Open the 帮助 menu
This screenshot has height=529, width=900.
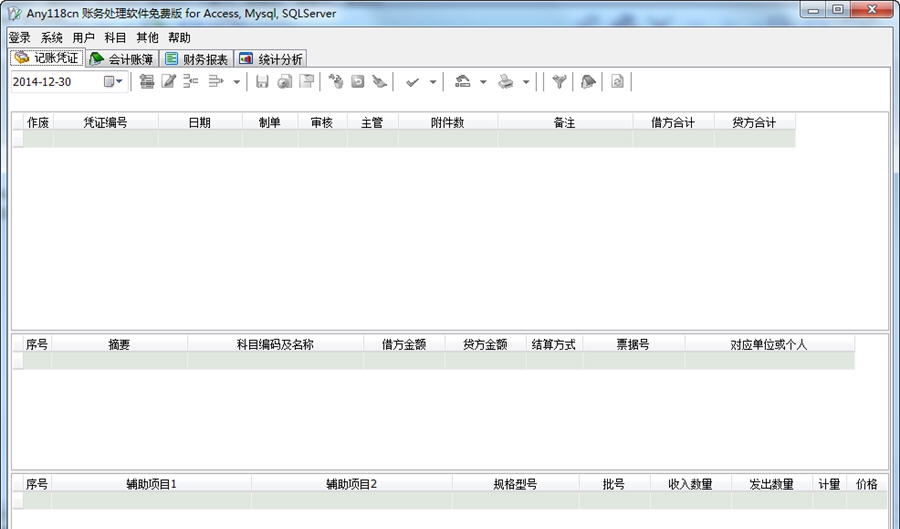click(x=180, y=38)
